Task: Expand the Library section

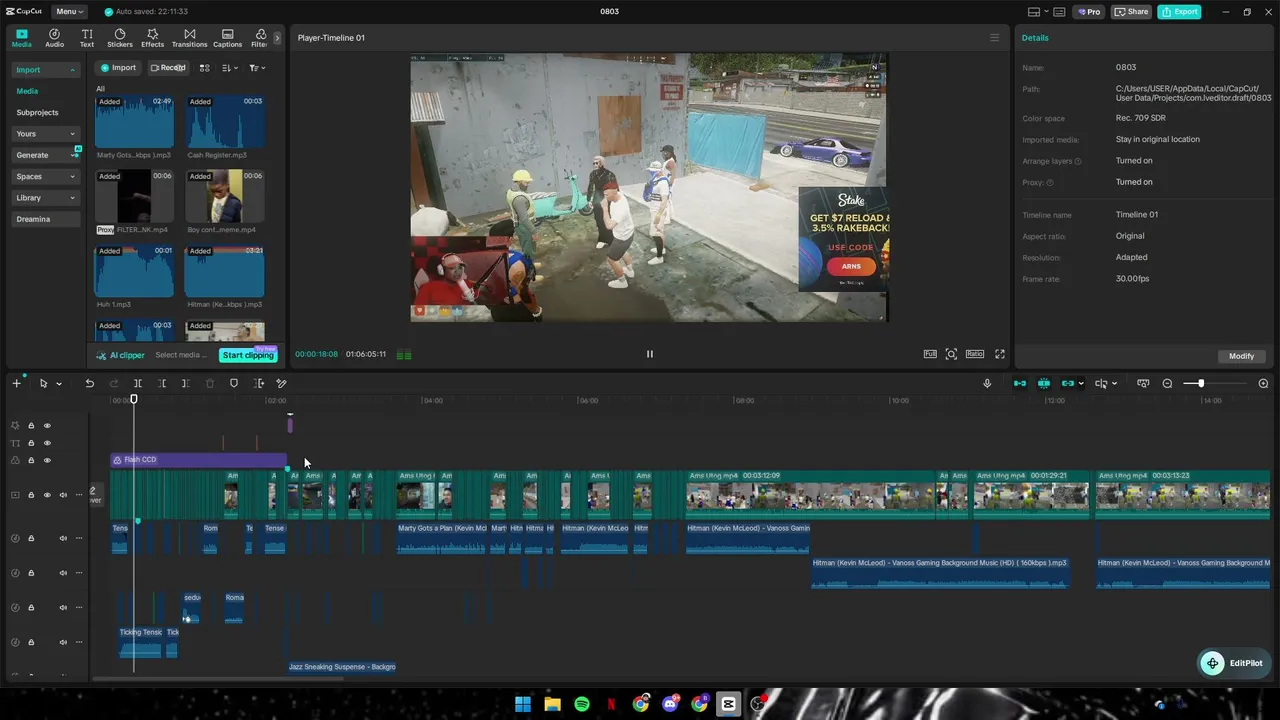Action: [46, 198]
